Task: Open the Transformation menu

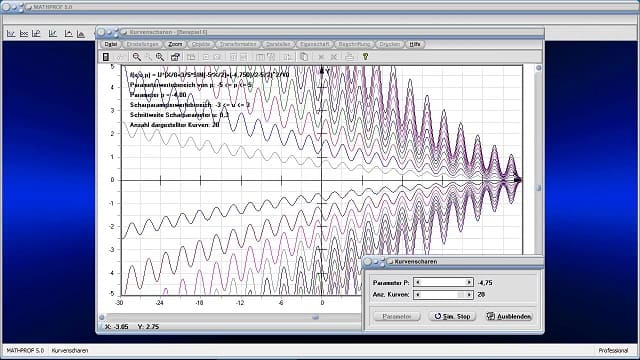Action: click(x=238, y=44)
